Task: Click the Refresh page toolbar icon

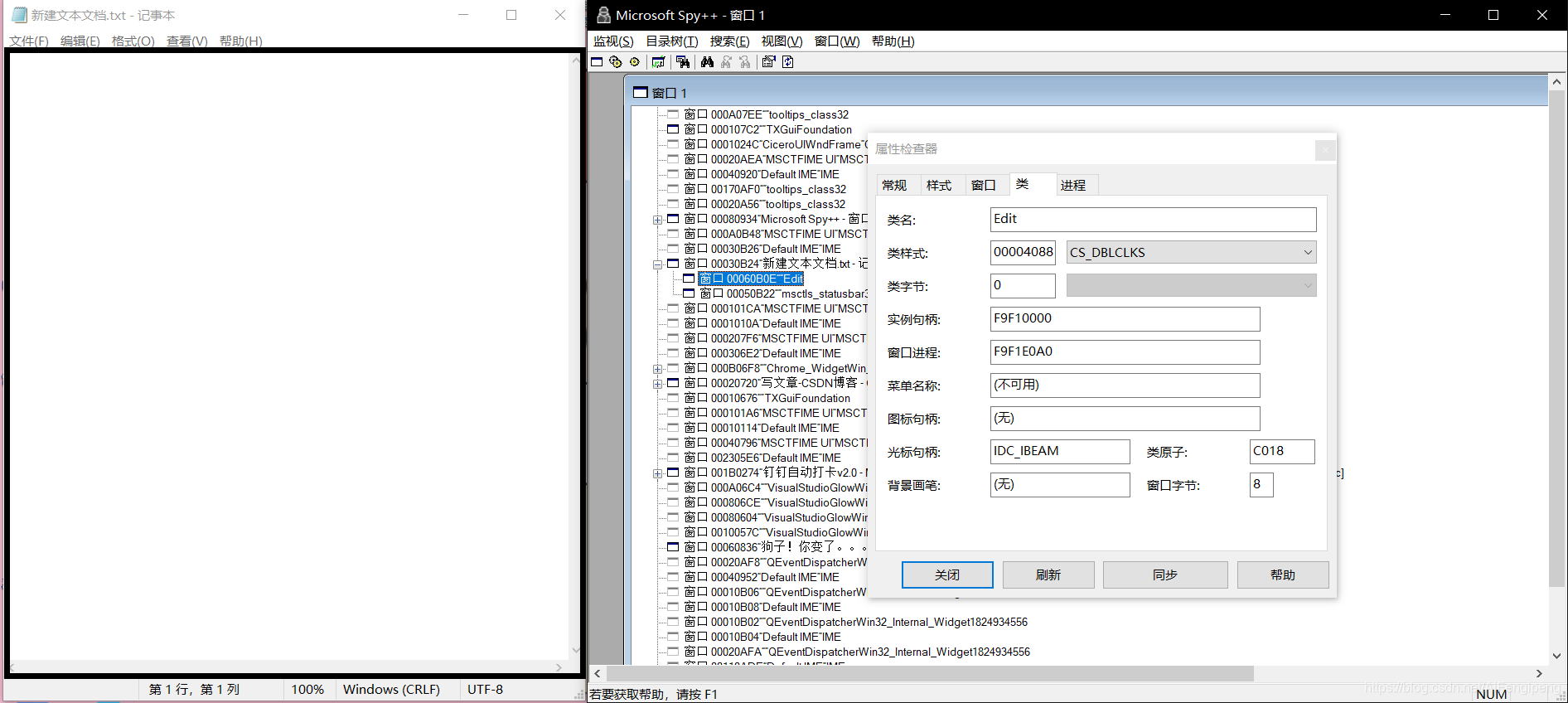Action: click(788, 62)
